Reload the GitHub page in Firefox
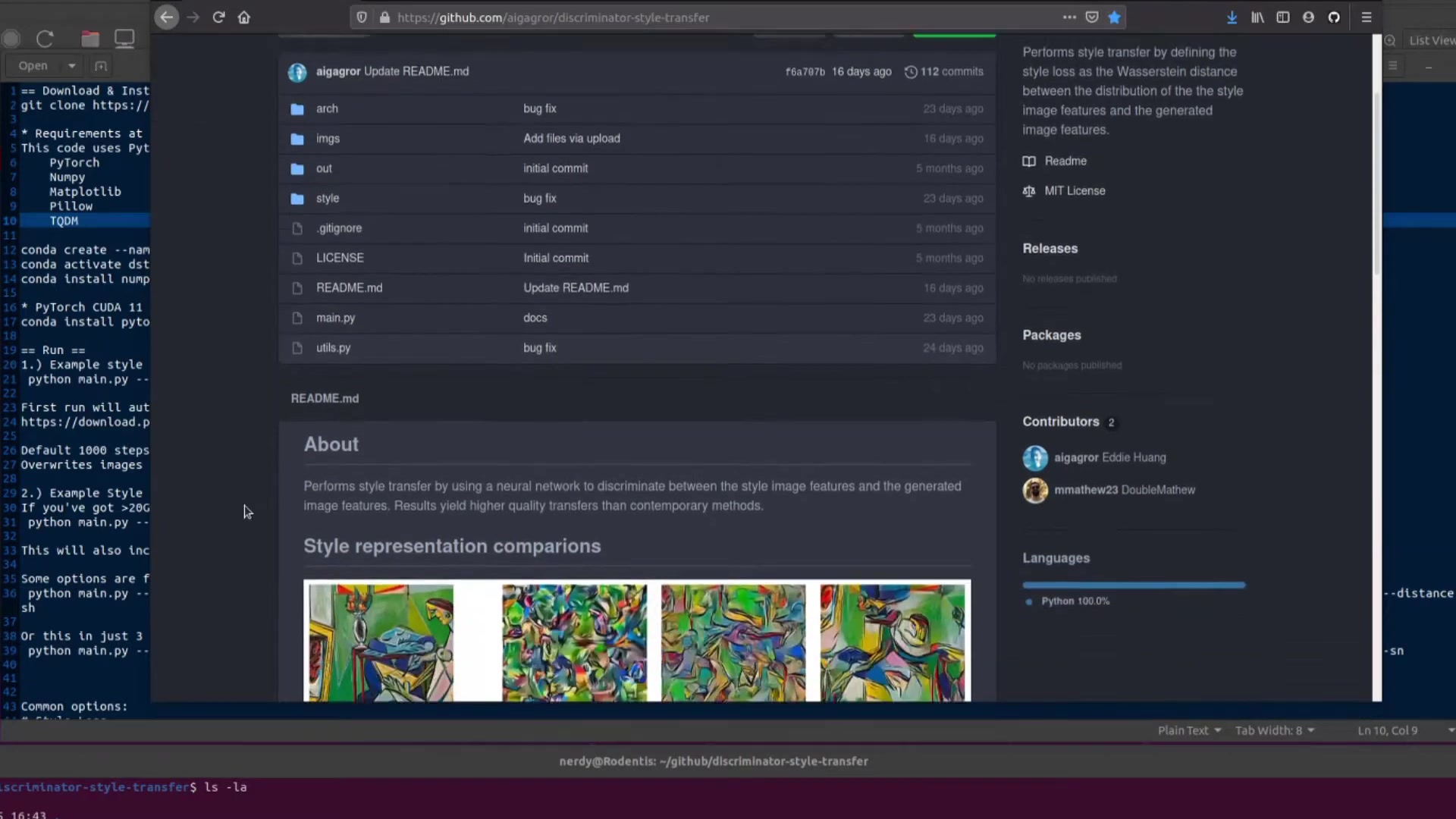1456x819 pixels. pyautogui.click(x=218, y=17)
